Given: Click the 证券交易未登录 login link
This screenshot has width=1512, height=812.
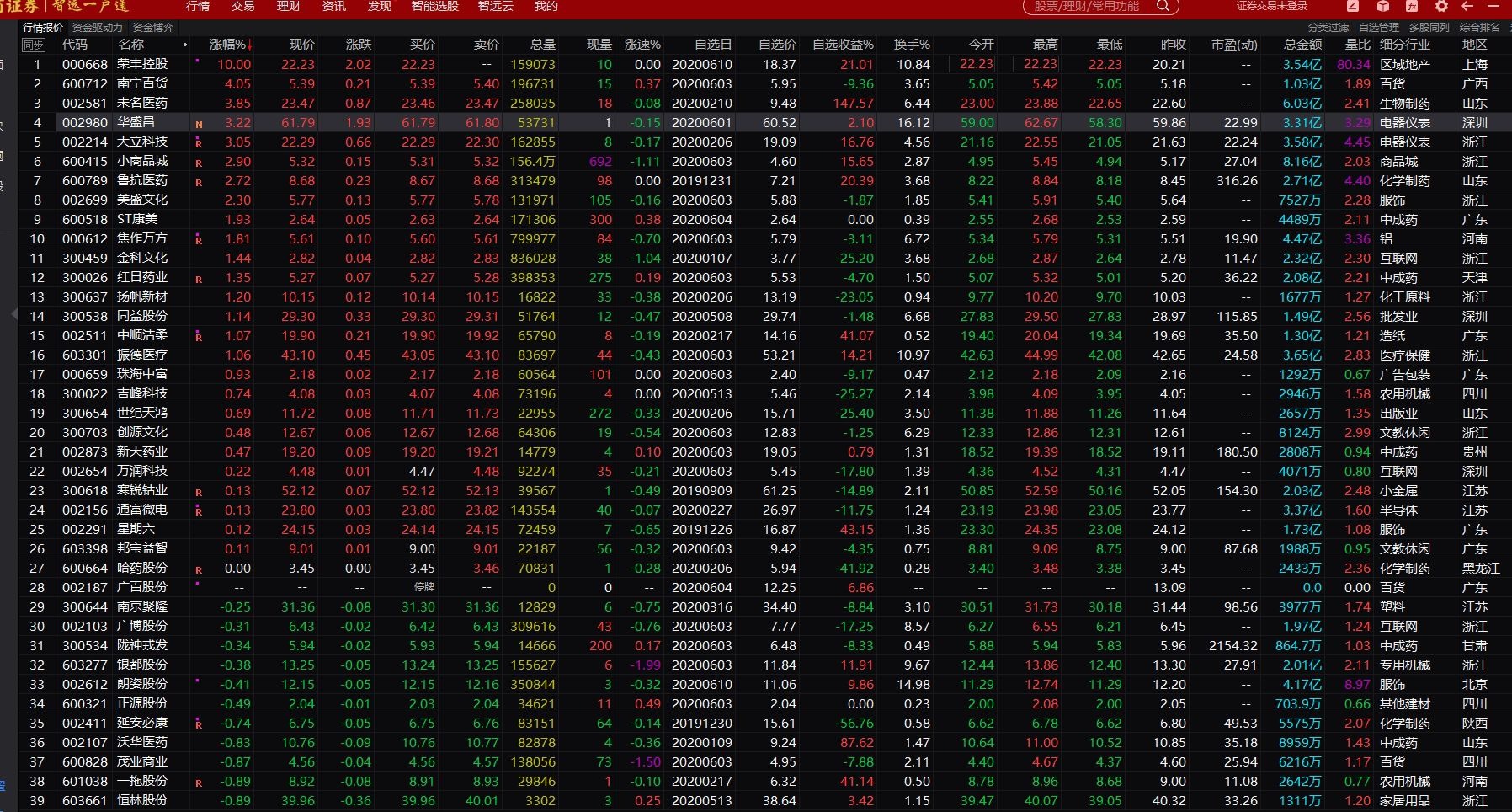Looking at the screenshot, I should [1272, 6].
